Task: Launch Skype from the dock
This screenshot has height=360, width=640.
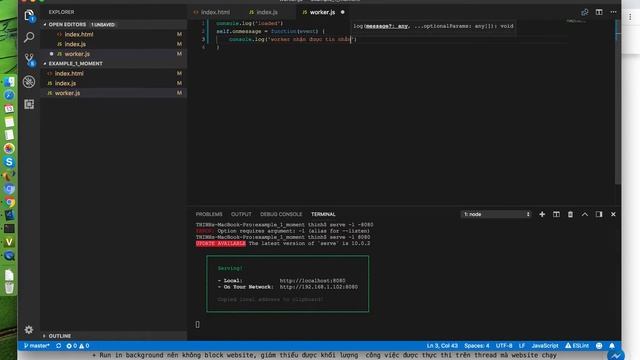Action: (9, 162)
